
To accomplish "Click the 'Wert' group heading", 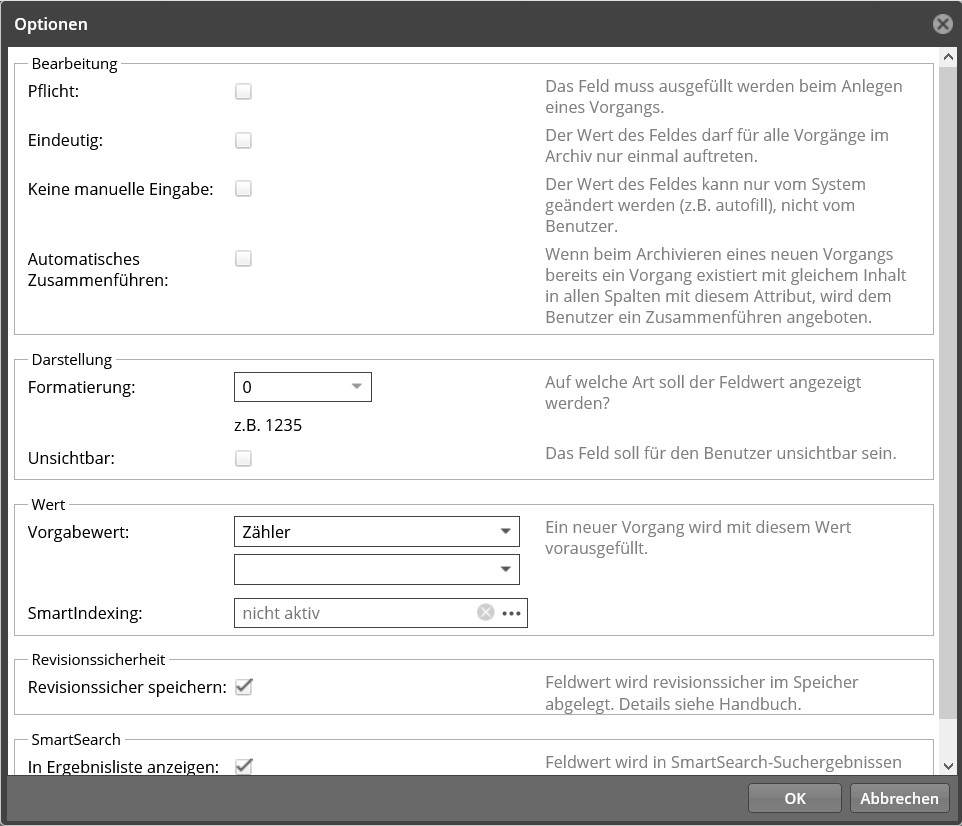I will [48, 504].
